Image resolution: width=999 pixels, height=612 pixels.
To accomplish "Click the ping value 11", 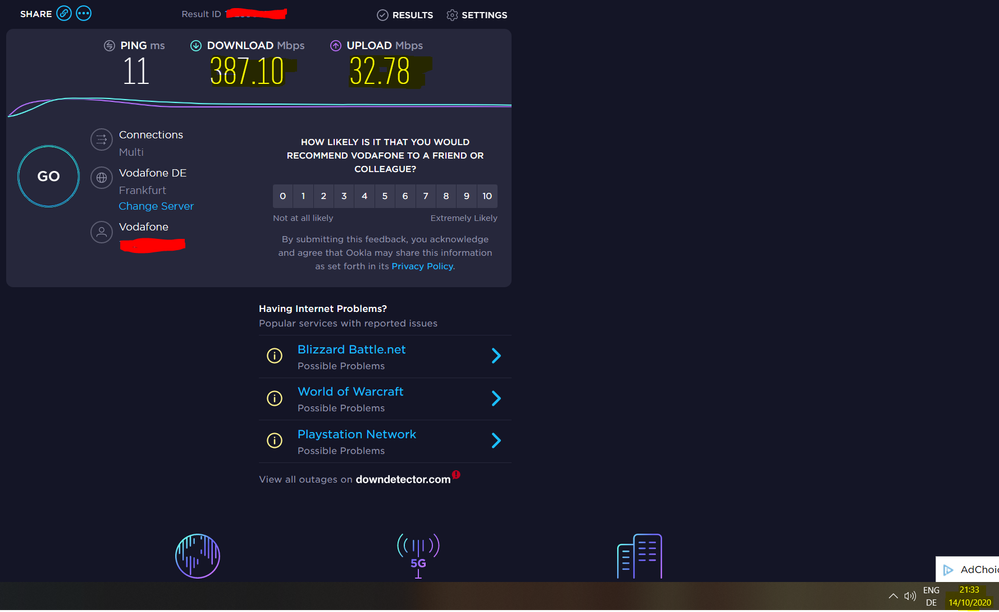I will point(136,71).
